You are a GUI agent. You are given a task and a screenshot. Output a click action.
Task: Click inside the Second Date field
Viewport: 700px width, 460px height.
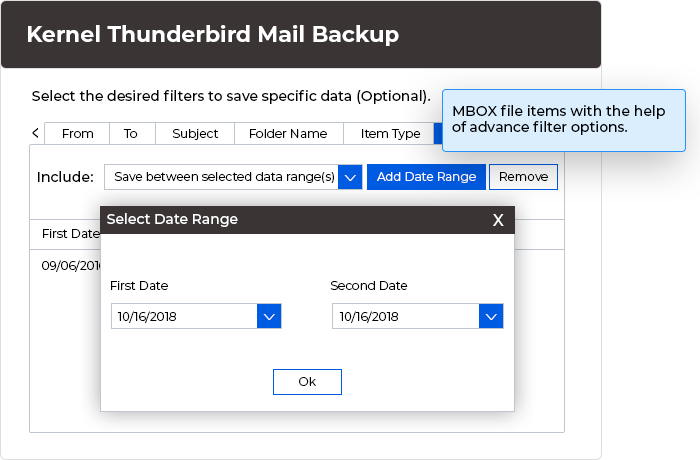coord(405,316)
